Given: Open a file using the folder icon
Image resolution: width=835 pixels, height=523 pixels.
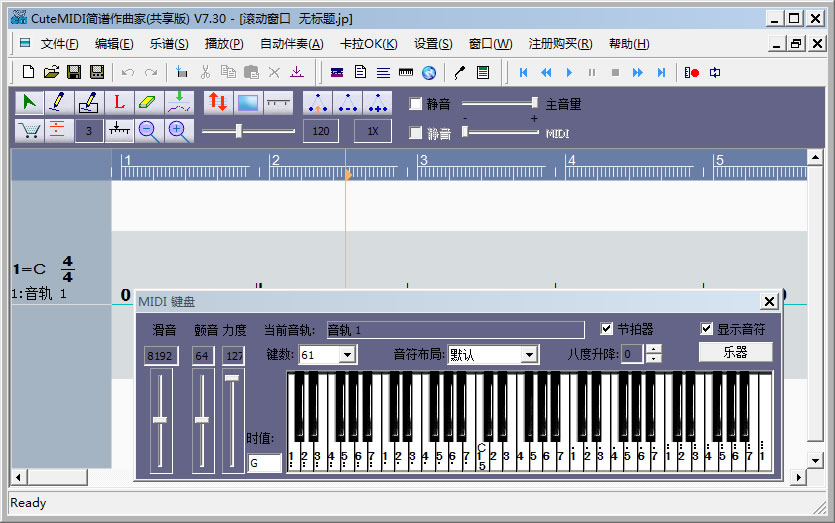Looking at the screenshot, I should tap(51, 72).
